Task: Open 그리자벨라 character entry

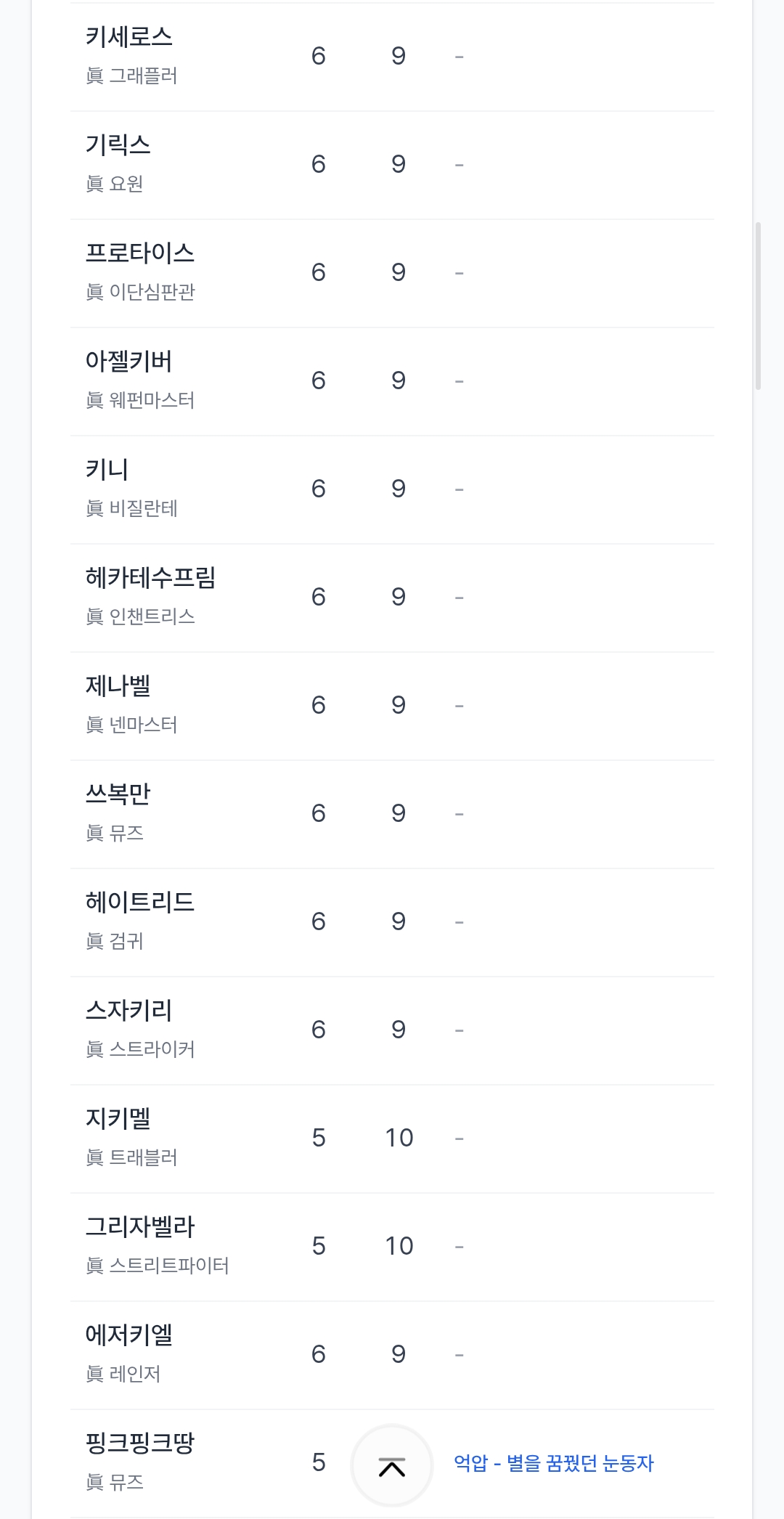Action: click(140, 1227)
